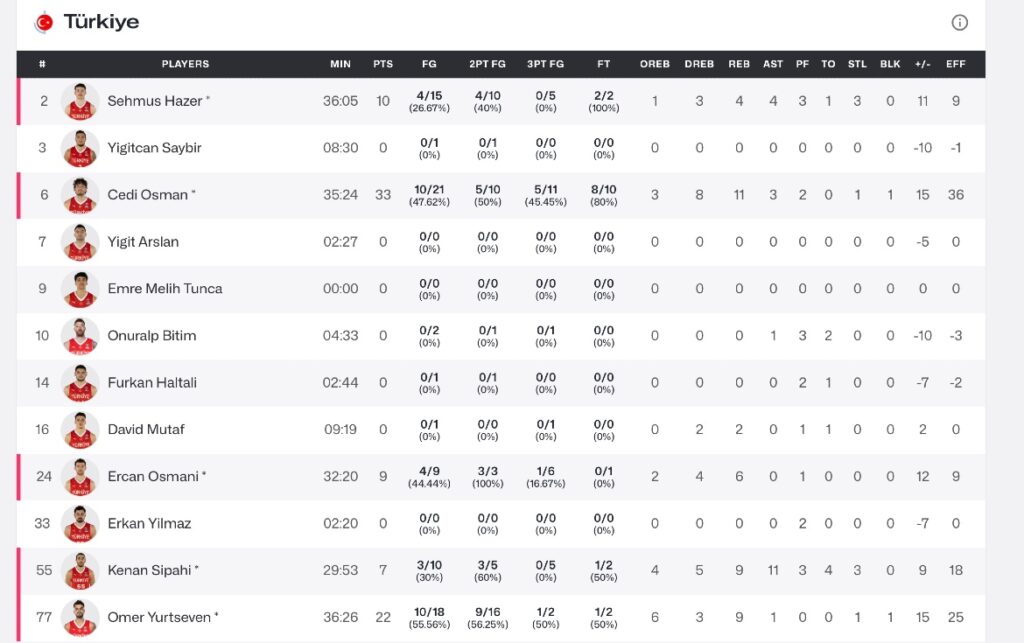The width and height of the screenshot is (1024, 643).
Task: Click the REB column header
Action: (739, 64)
